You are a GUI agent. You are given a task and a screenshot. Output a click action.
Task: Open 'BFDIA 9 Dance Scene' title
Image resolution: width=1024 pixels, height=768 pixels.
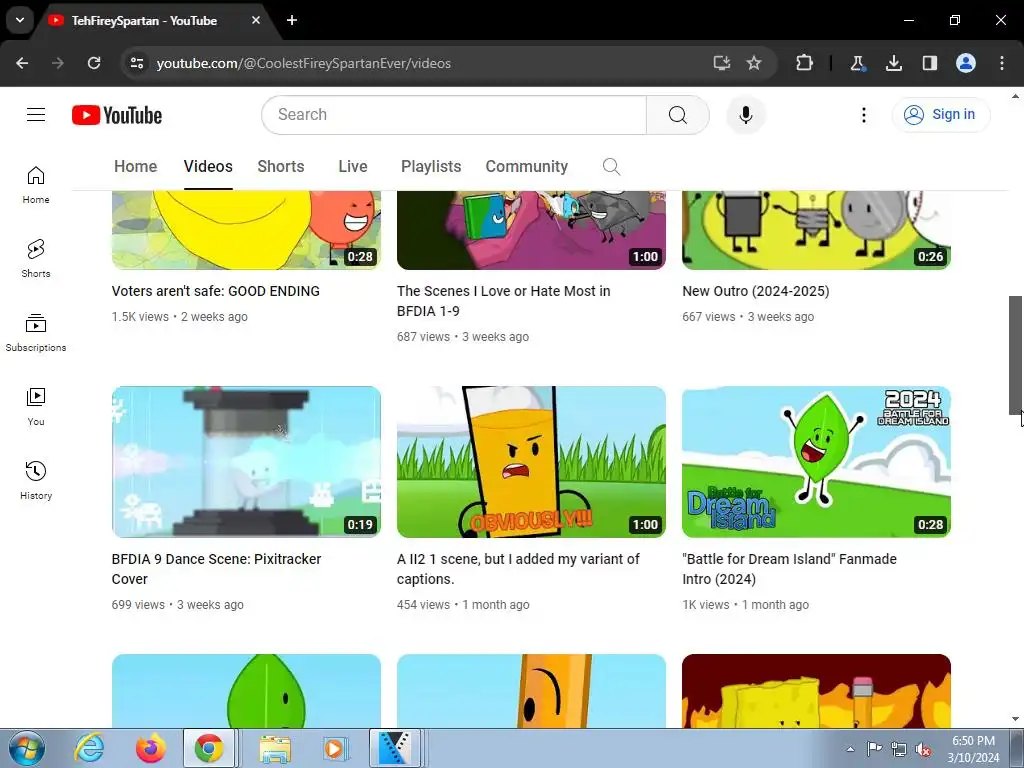[x=216, y=569]
